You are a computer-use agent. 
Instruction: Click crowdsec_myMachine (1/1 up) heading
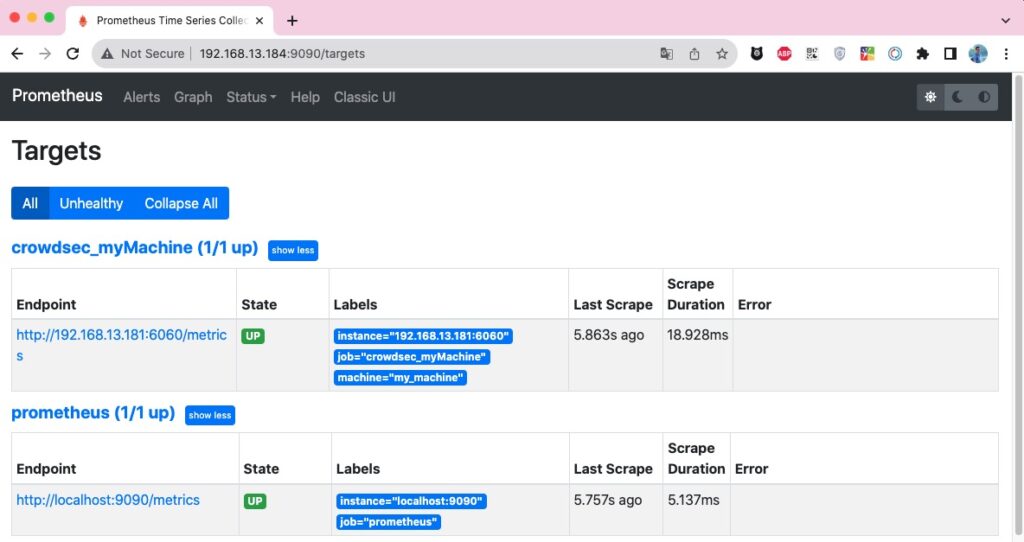point(135,248)
